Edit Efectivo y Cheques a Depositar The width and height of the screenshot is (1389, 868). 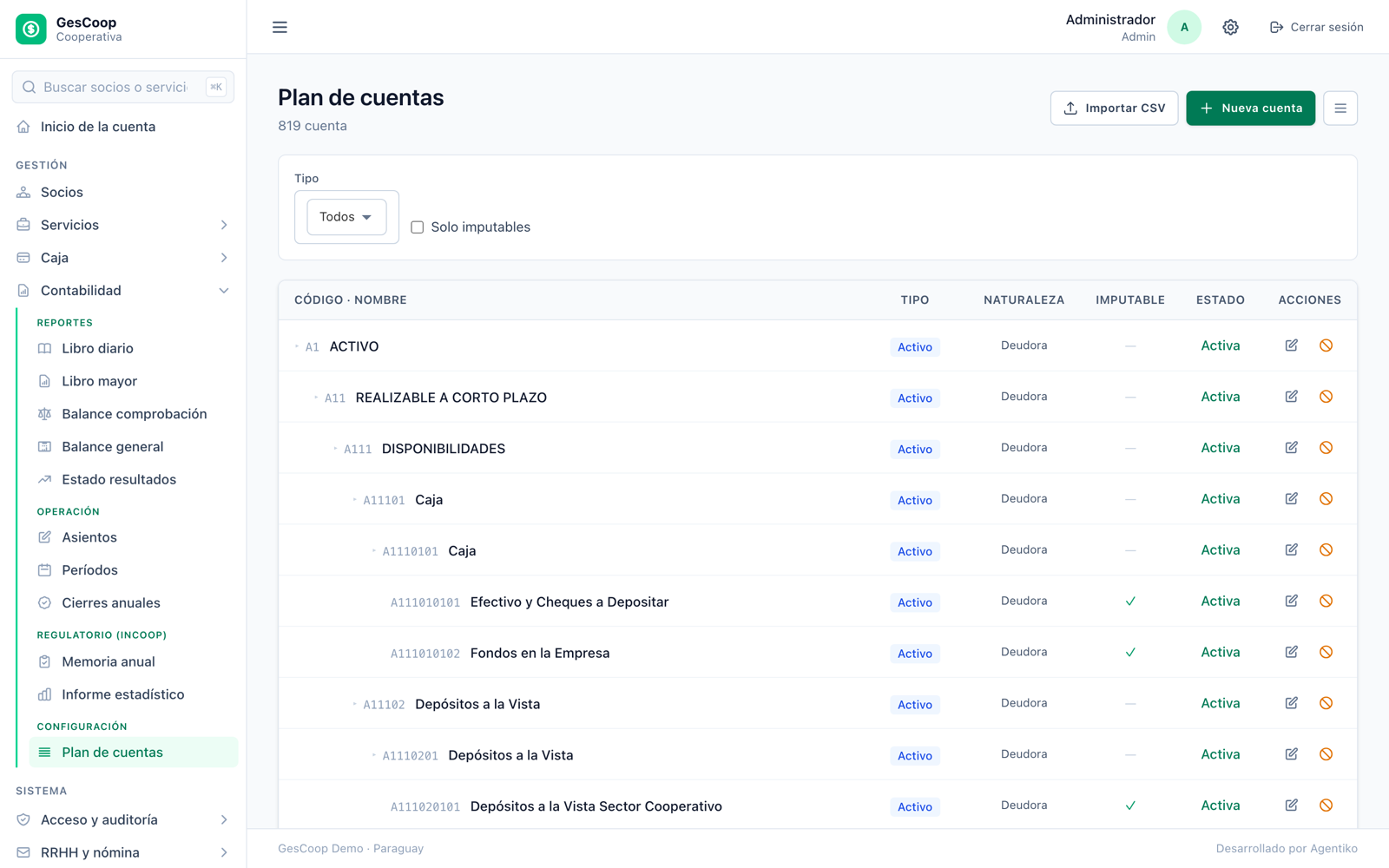(1292, 601)
